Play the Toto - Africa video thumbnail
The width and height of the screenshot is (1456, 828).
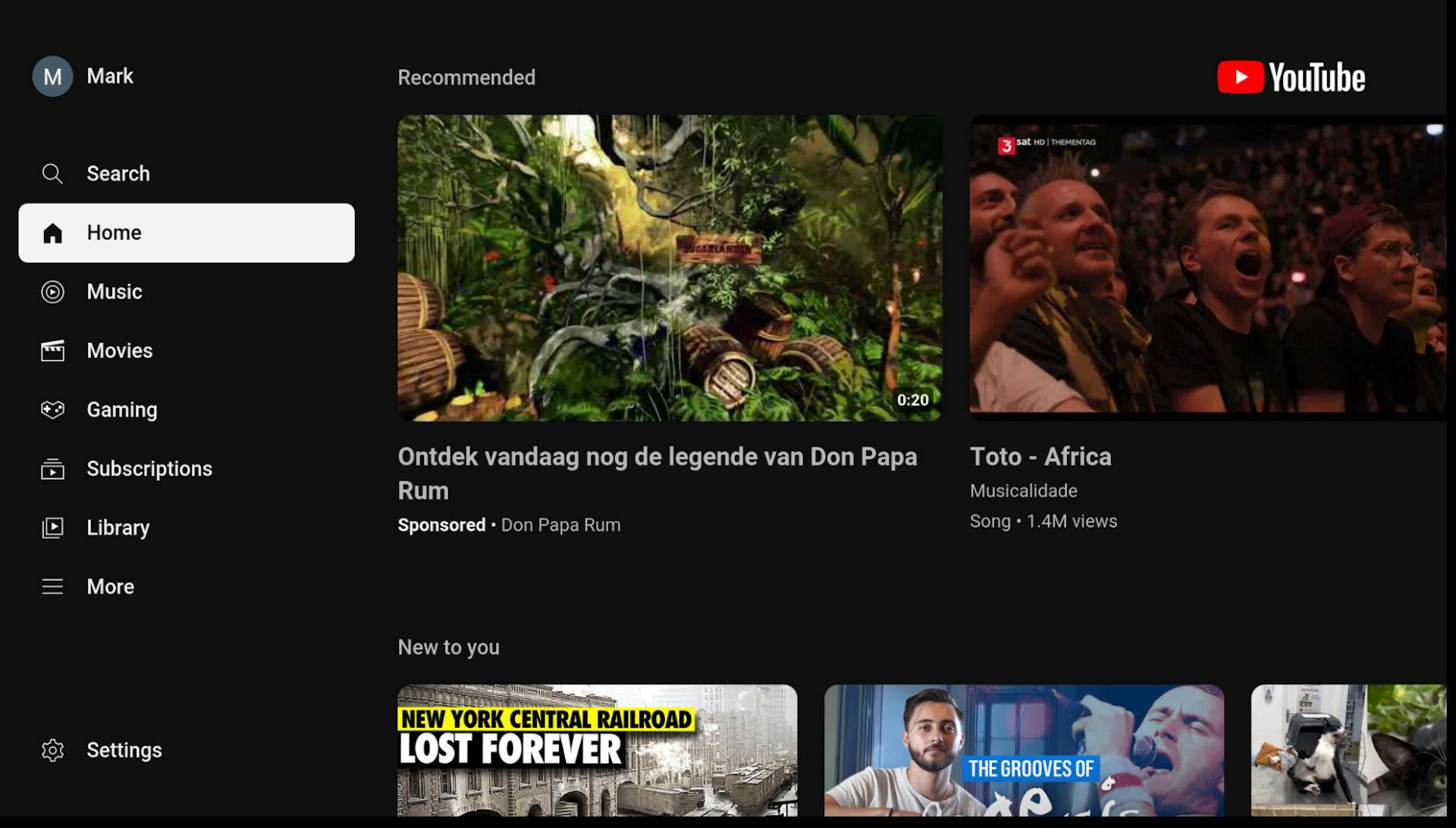[1207, 268]
